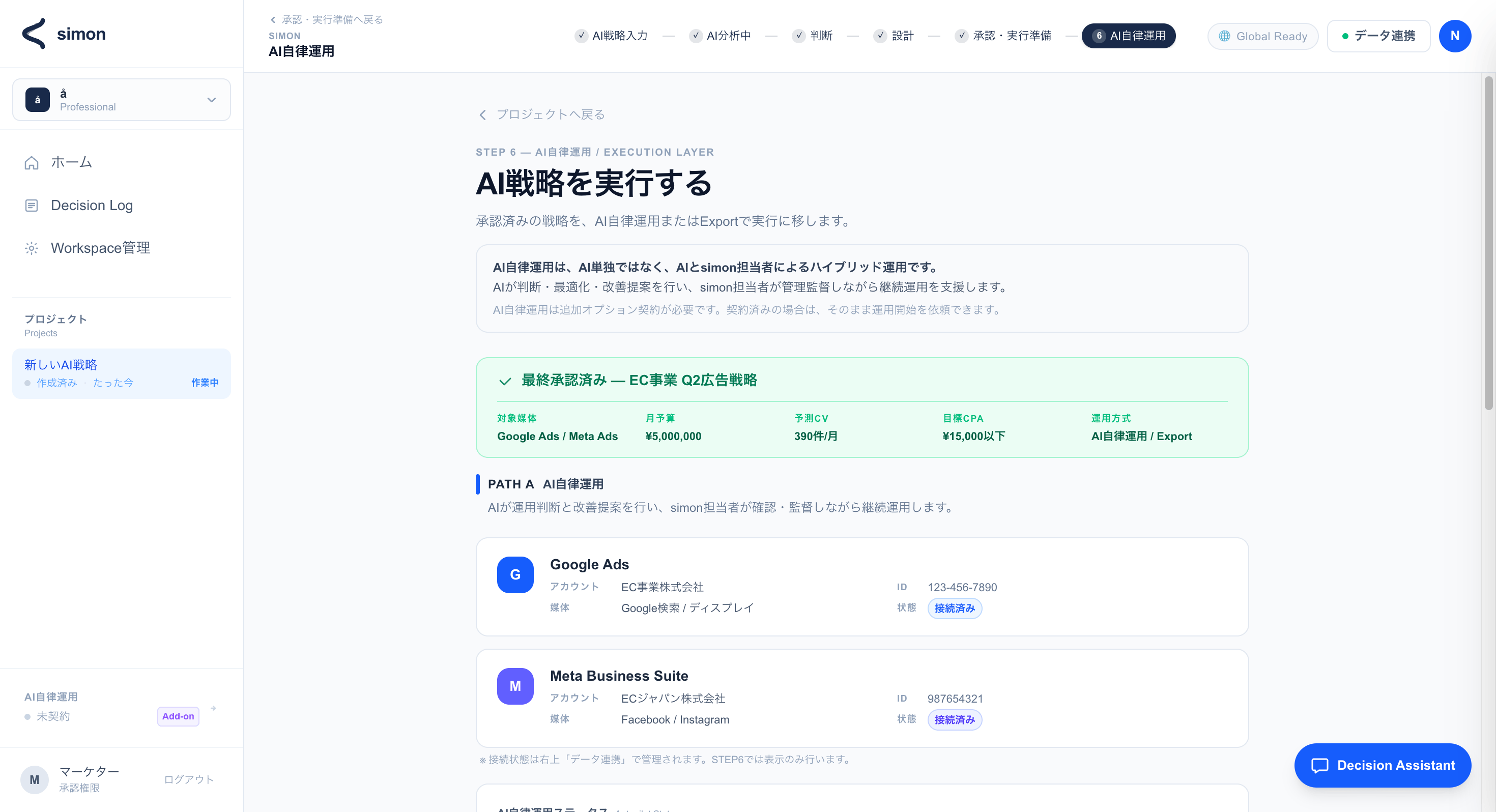This screenshot has height=812, width=1496.
Task: Click the back chevron beside プロジェクトへ戻る
Action: (482, 115)
